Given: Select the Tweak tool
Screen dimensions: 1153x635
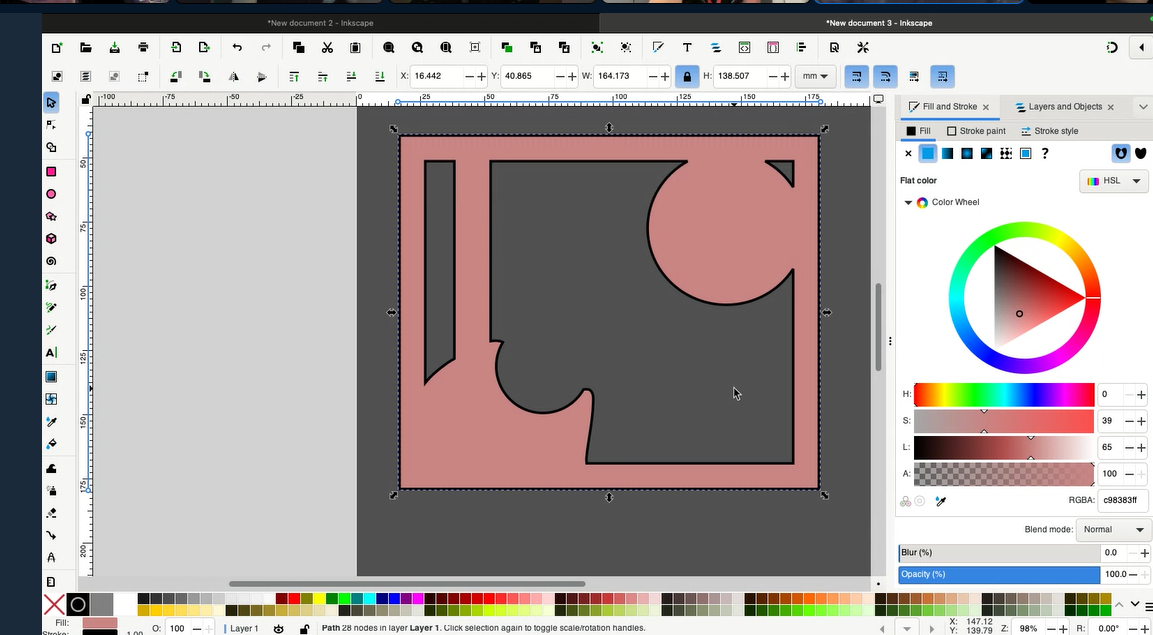Looking at the screenshot, I should click(51, 468).
